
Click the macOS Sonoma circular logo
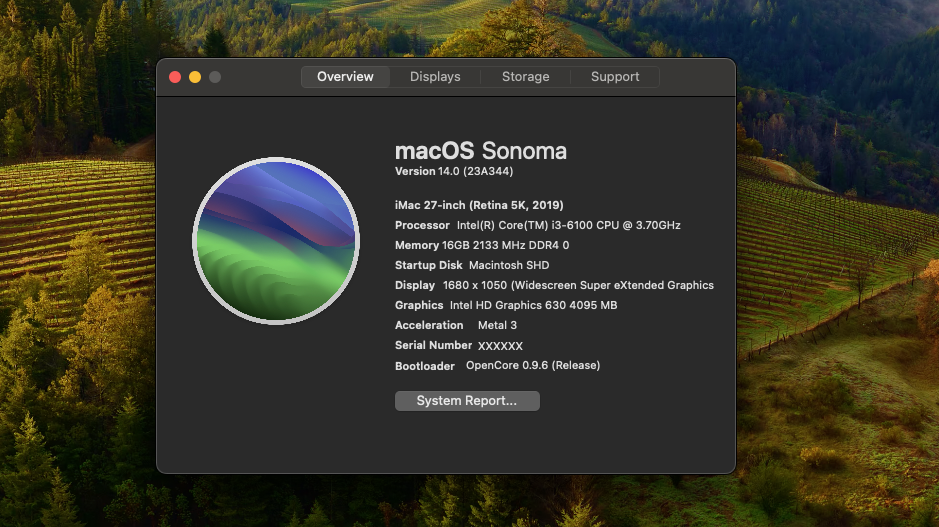click(x=275, y=241)
